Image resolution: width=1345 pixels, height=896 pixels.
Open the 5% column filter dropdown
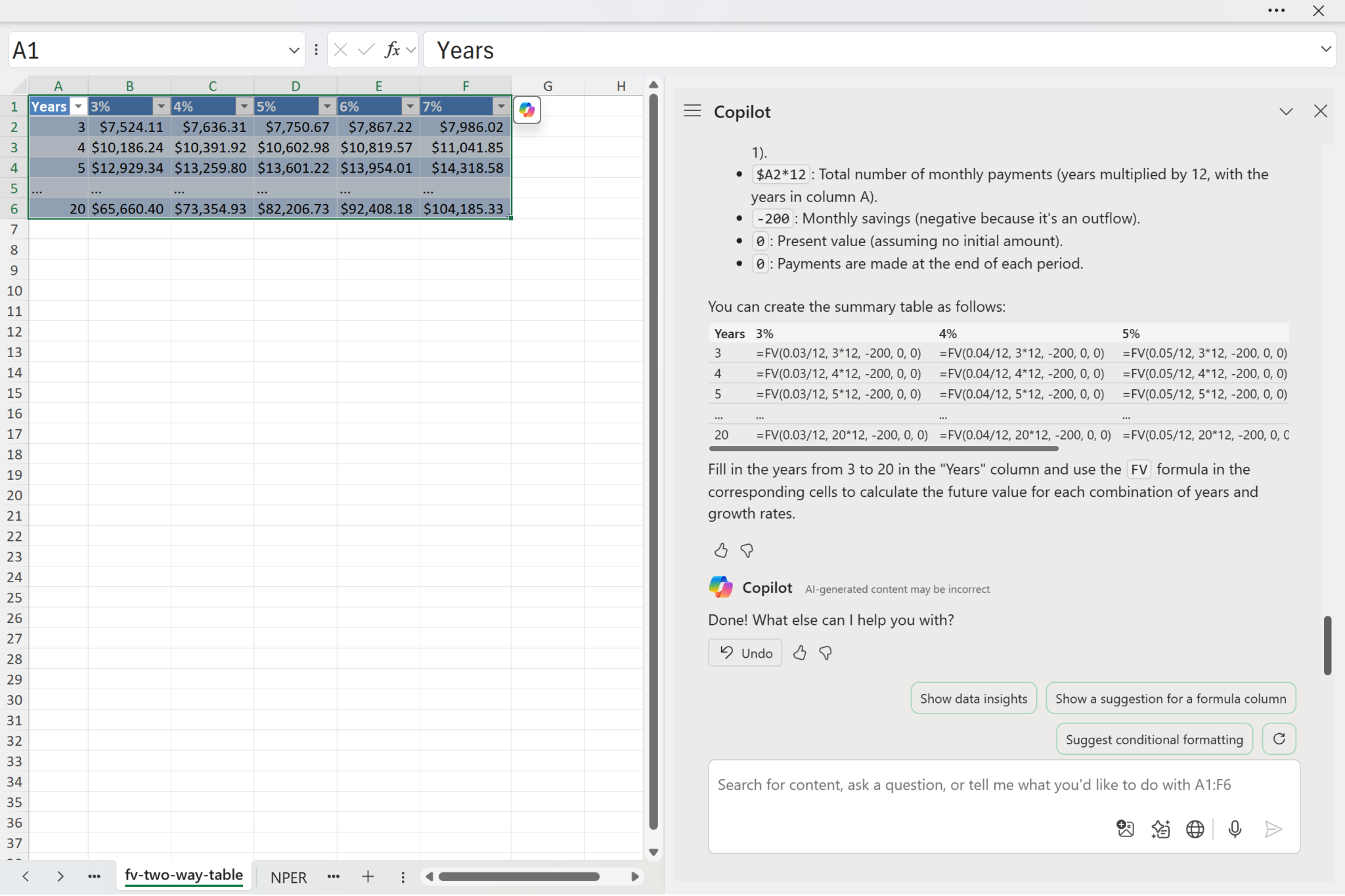(326, 106)
